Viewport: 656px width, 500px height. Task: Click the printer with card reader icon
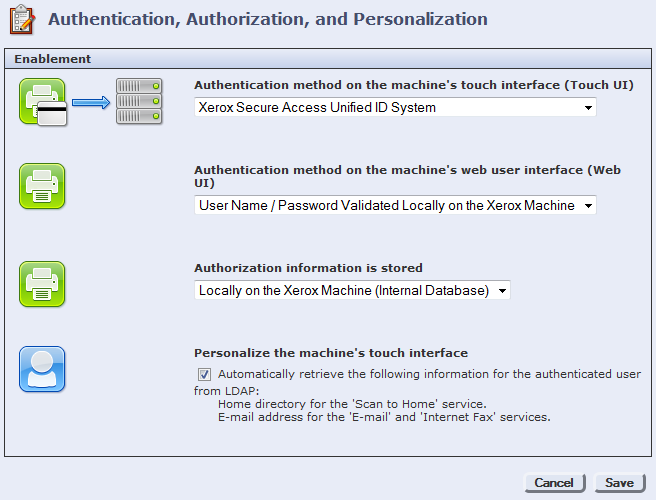point(42,101)
